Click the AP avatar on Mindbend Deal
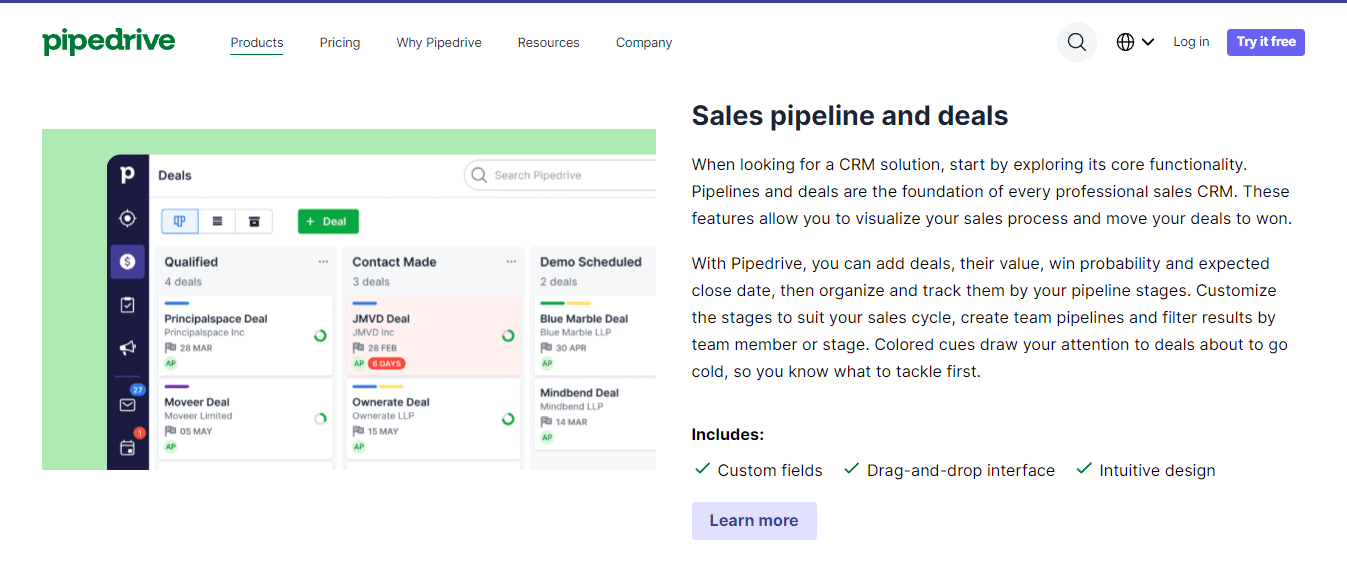Screen dimensions: 1347x564 547,437
